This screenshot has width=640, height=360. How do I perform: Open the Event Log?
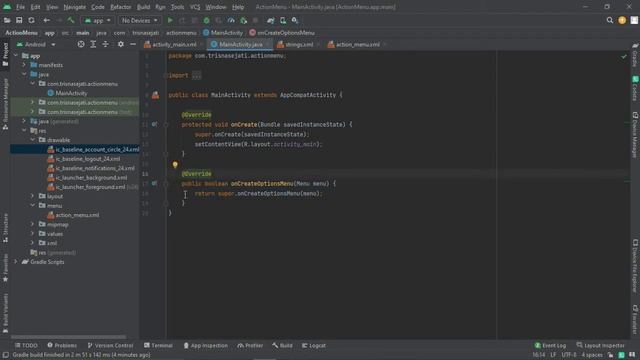550,345
